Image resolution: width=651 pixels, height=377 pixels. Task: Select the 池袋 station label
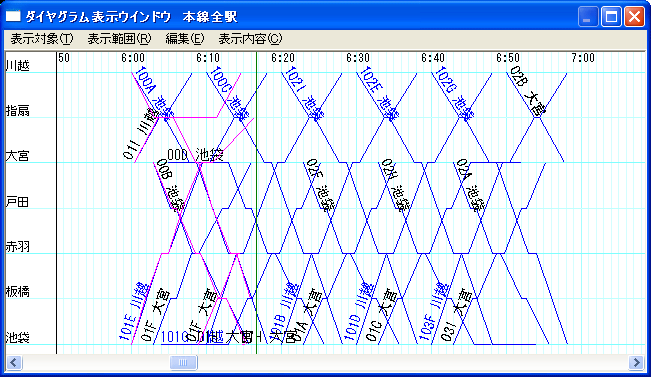[x=17, y=337]
